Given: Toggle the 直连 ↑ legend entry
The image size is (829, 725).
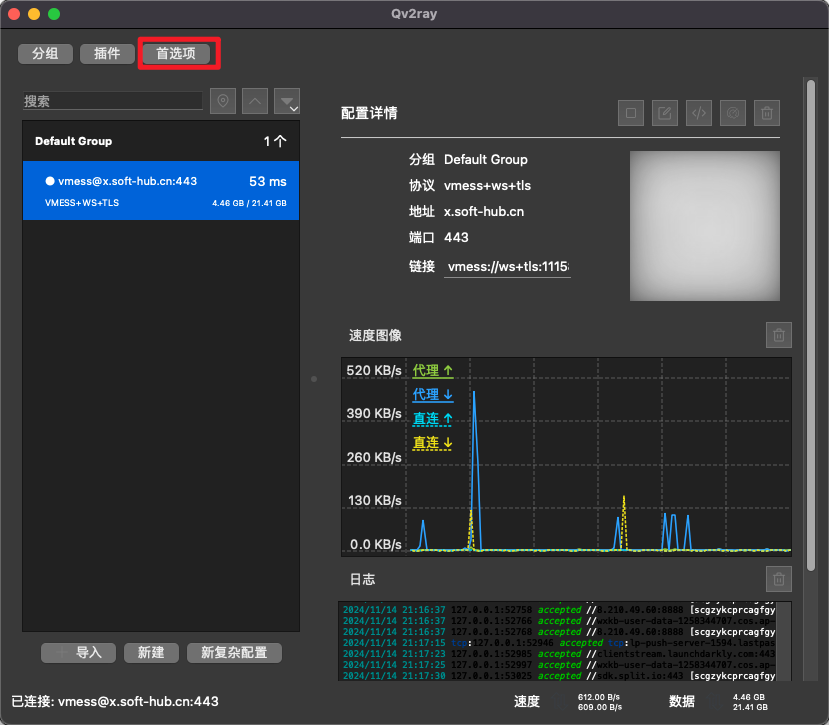Looking at the screenshot, I should click(x=432, y=419).
